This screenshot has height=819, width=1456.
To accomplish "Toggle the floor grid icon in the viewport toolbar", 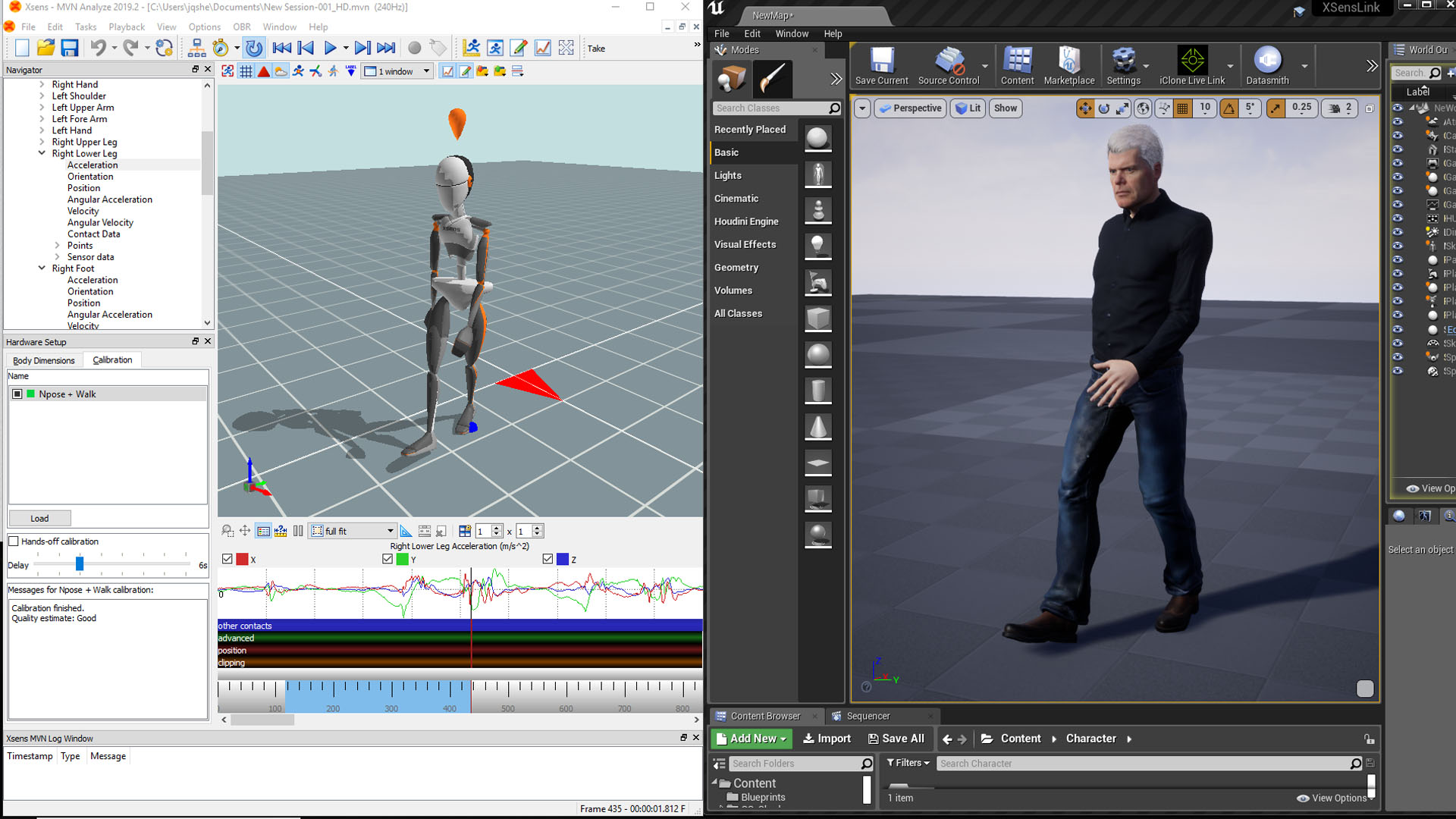I will 246,71.
